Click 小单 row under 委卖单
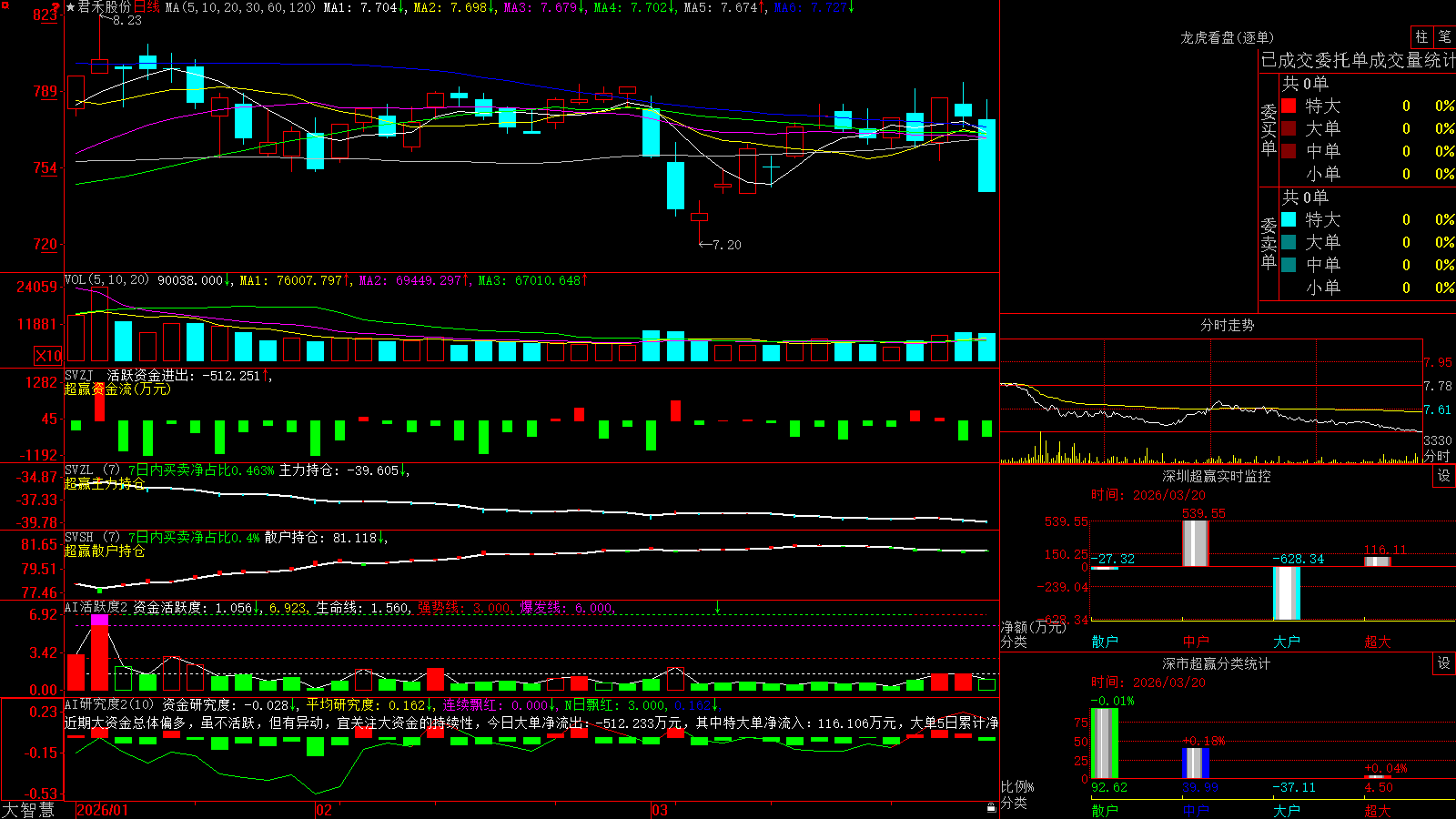1456x819 pixels. pyautogui.click(x=1368, y=288)
